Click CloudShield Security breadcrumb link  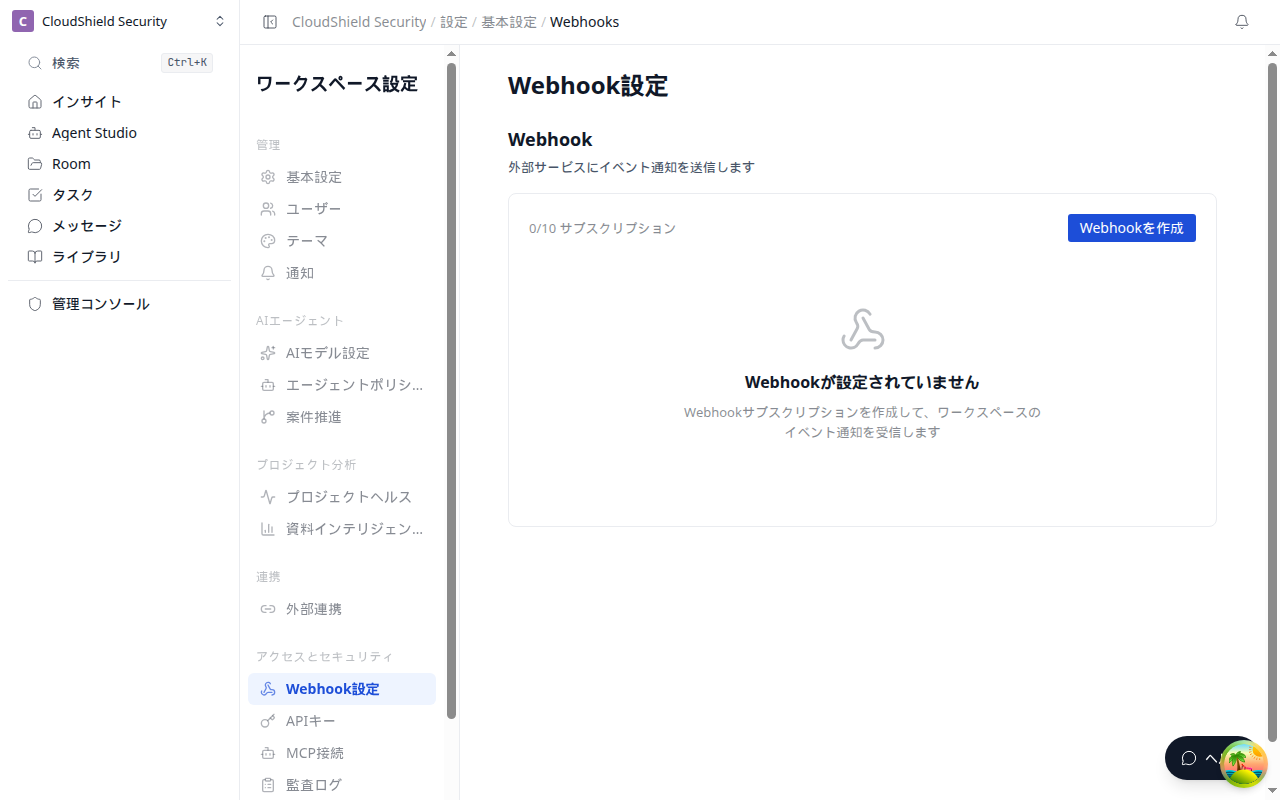tap(359, 22)
